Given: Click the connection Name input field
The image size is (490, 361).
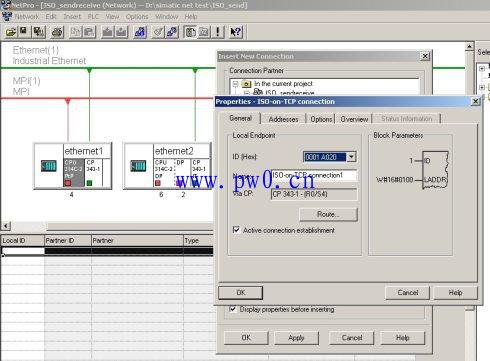Looking at the screenshot, I should coord(314,175).
